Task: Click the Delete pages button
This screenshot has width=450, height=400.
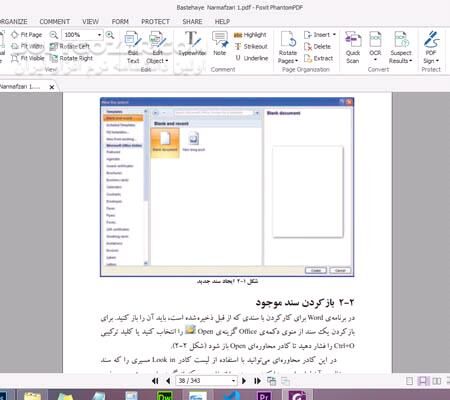Action: click(x=317, y=46)
